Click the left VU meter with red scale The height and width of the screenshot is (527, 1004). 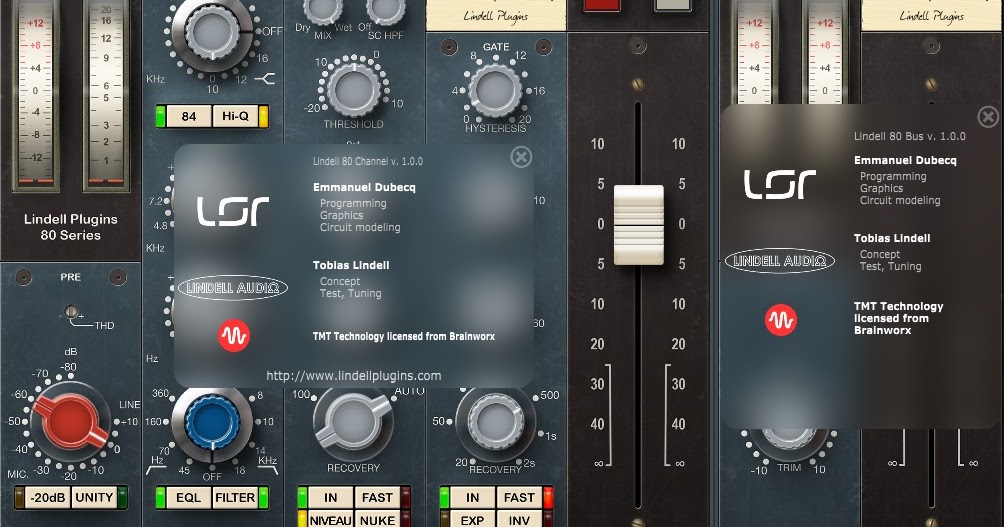[35, 95]
